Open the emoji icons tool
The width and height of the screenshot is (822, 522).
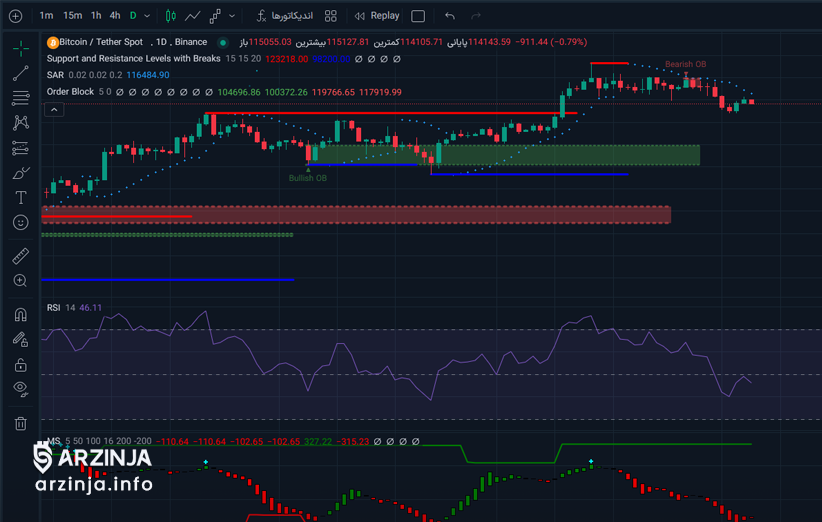pos(21,223)
